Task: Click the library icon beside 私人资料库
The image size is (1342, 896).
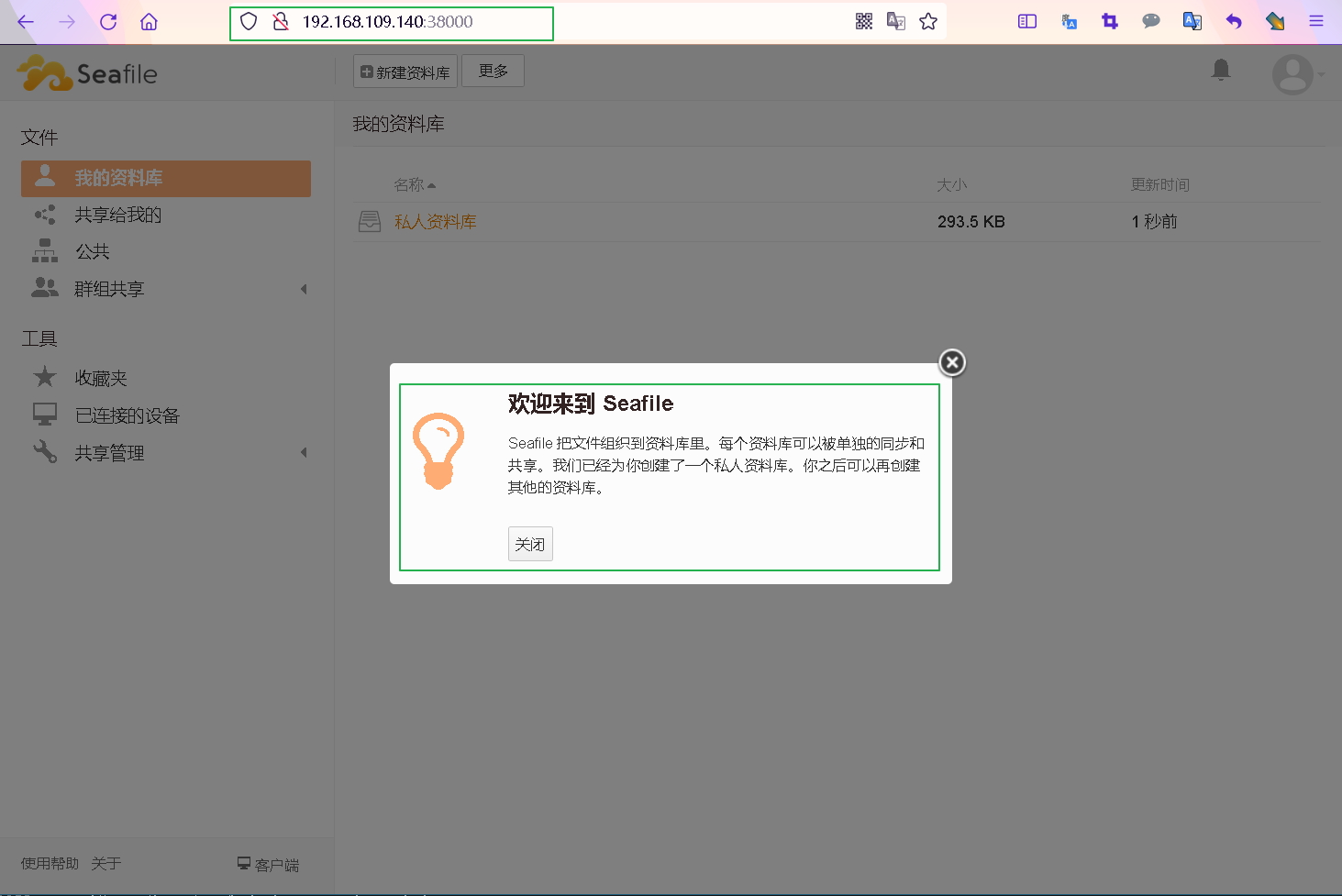Action: coord(370,222)
